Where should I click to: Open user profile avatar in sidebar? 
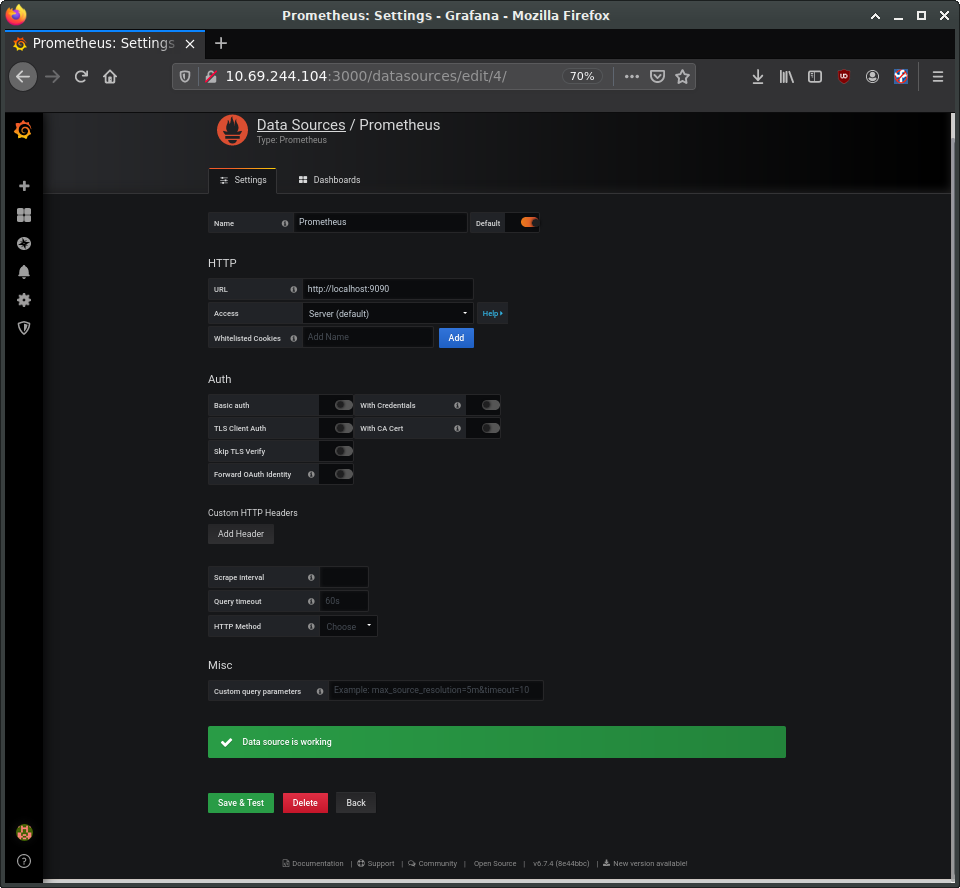24,832
